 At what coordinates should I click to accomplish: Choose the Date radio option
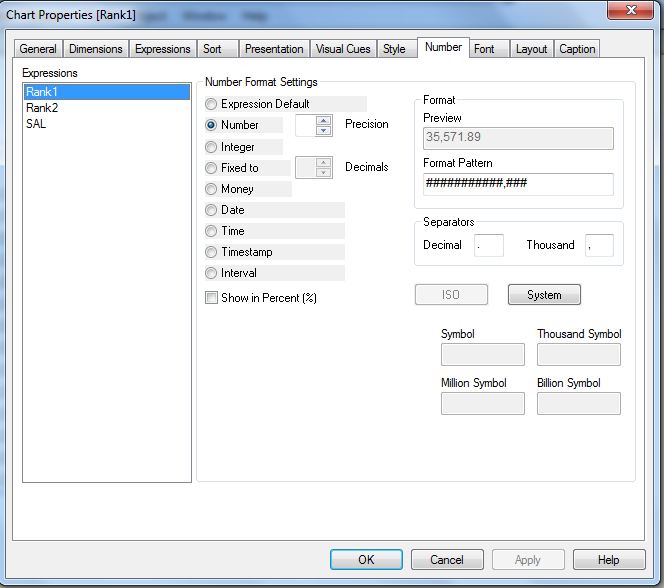211,210
